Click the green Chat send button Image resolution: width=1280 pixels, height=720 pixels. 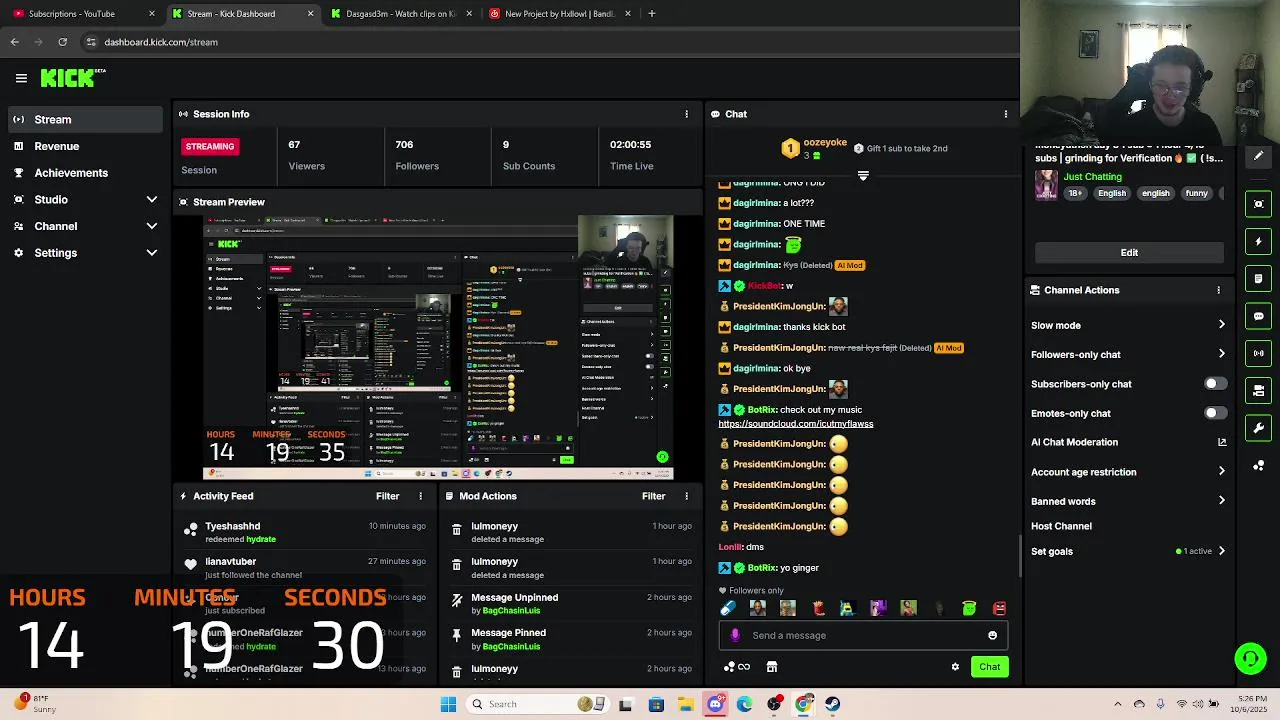coord(989,667)
